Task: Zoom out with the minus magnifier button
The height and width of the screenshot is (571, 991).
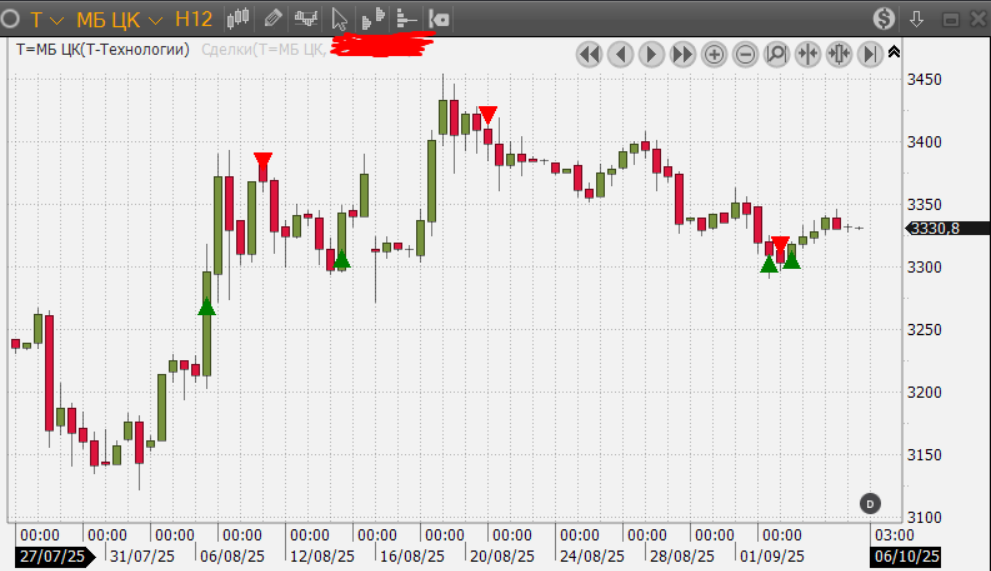Action: point(745,54)
